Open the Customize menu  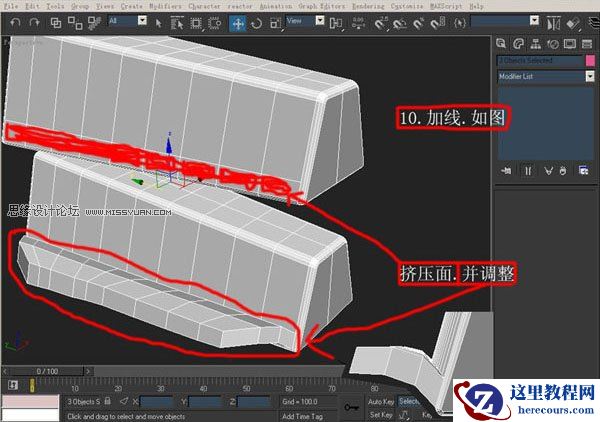point(407,6)
